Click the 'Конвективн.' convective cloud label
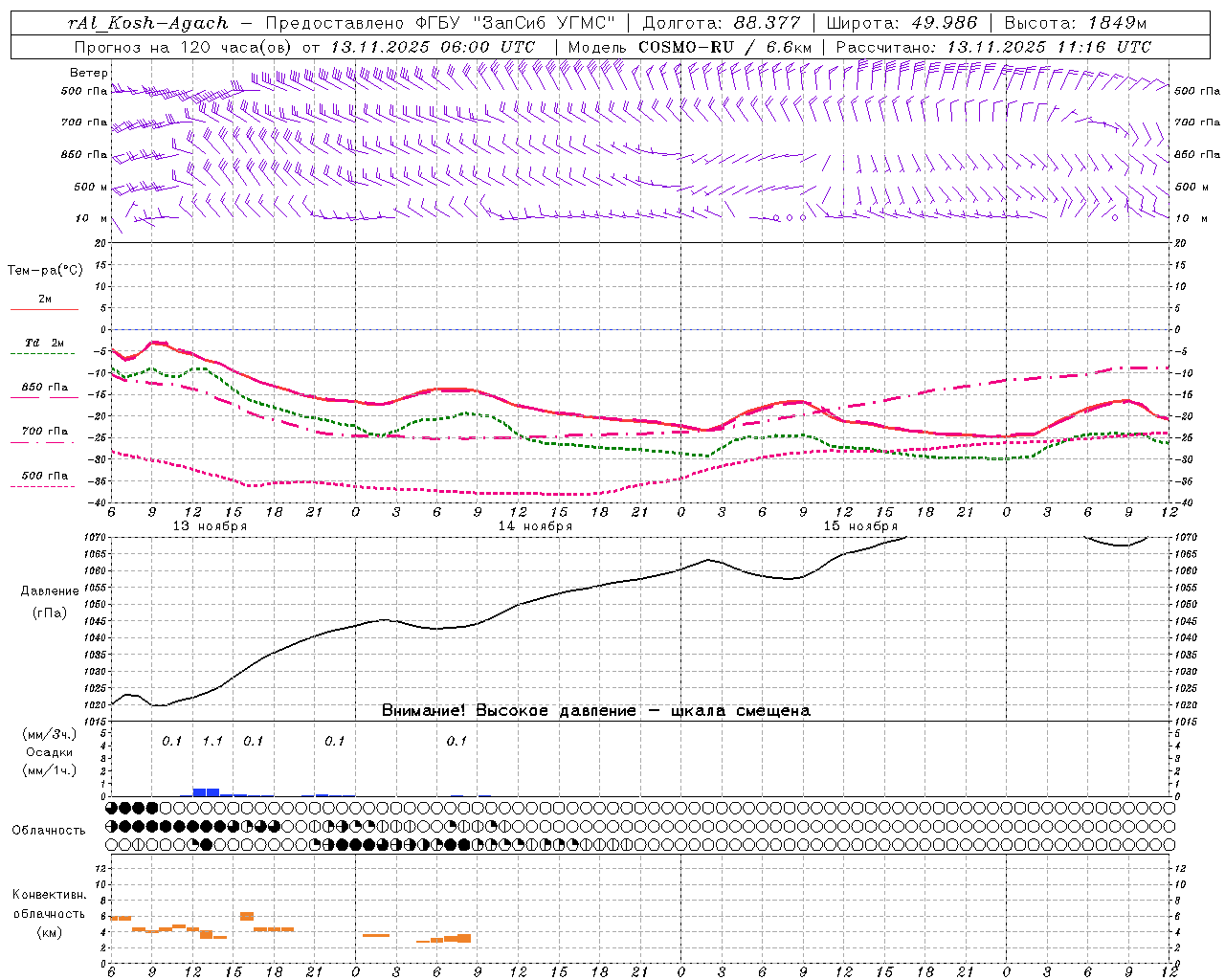The width and height of the screenshot is (1225, 980). pyautogui.click(x=49, y=895)
